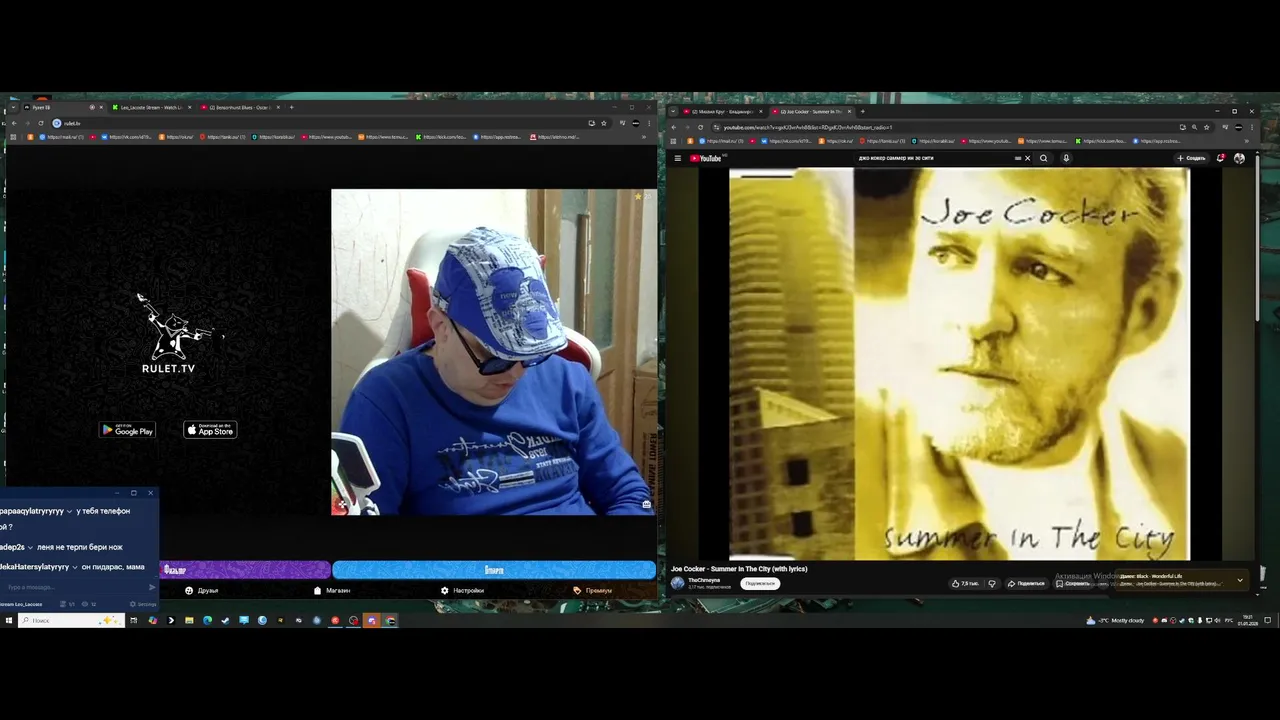This screenshot has height=720, width=1280.
Task: Like the Joe Cocker video
Action: (965, 583)
